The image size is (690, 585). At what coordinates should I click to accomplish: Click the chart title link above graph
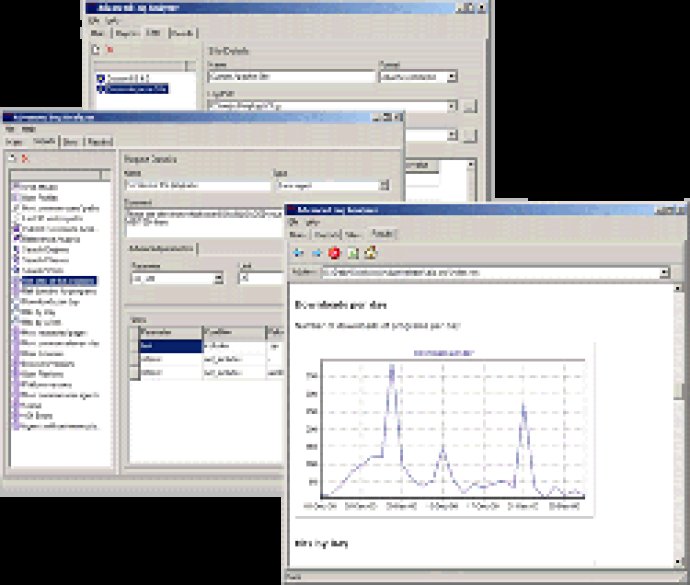[x=444, y=353]
